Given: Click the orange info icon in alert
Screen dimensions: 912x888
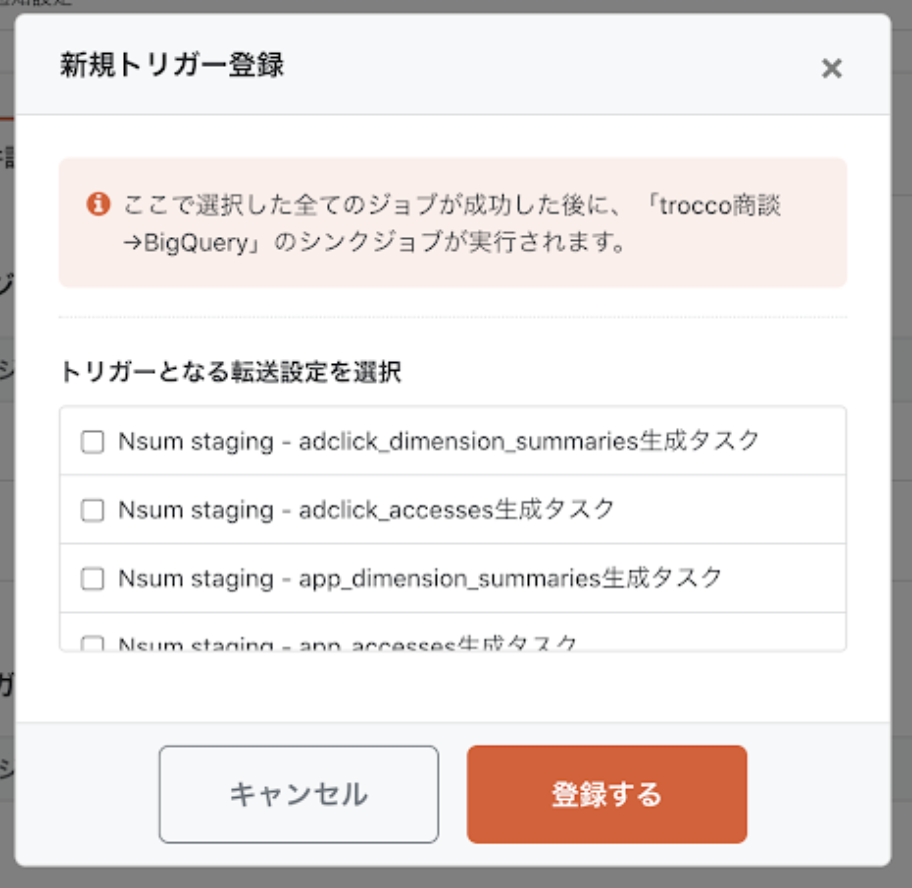Looking at the screenshot, I should (x=98, y=205).
